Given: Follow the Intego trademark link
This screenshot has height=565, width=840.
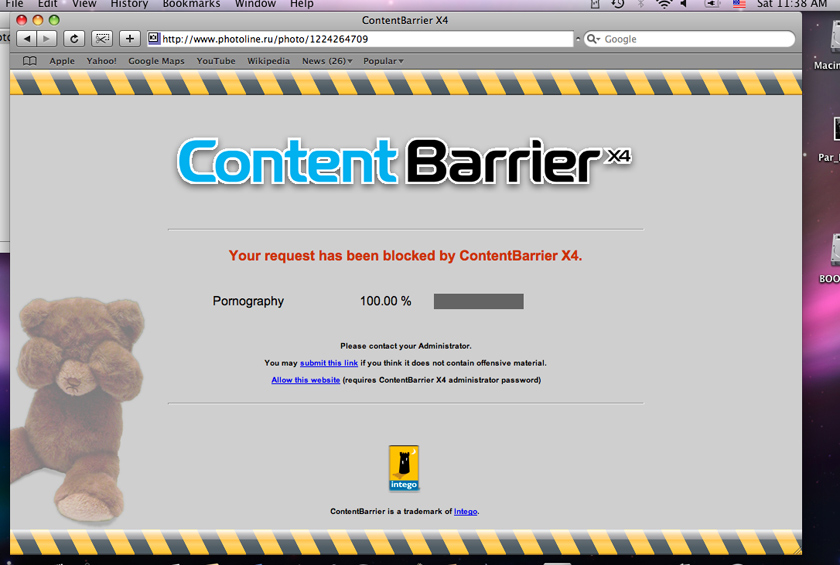Looking at the screenshot, I should (x=466, y=511).
